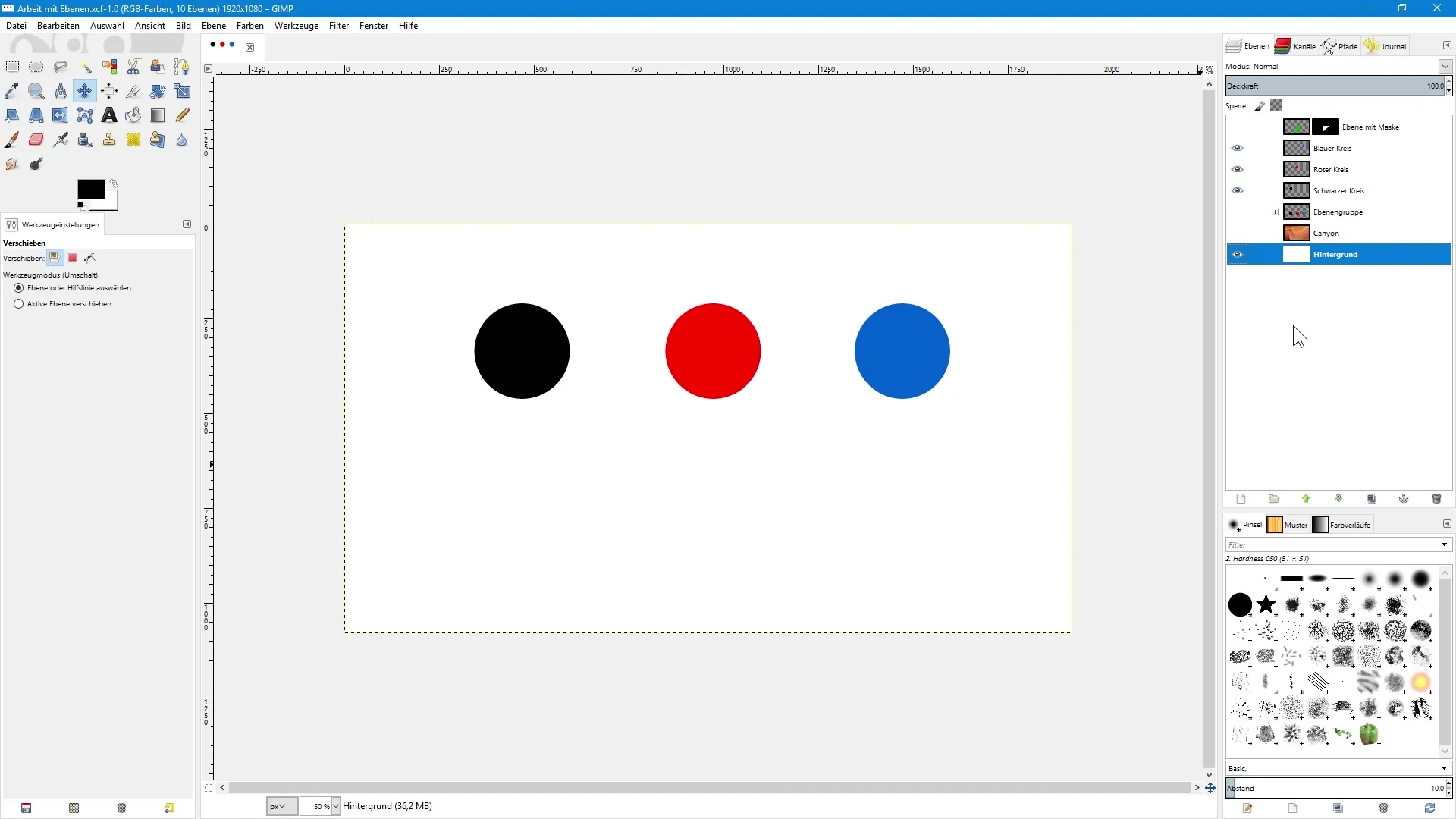Select the Free Select lasso tool

tap(61, 67)
